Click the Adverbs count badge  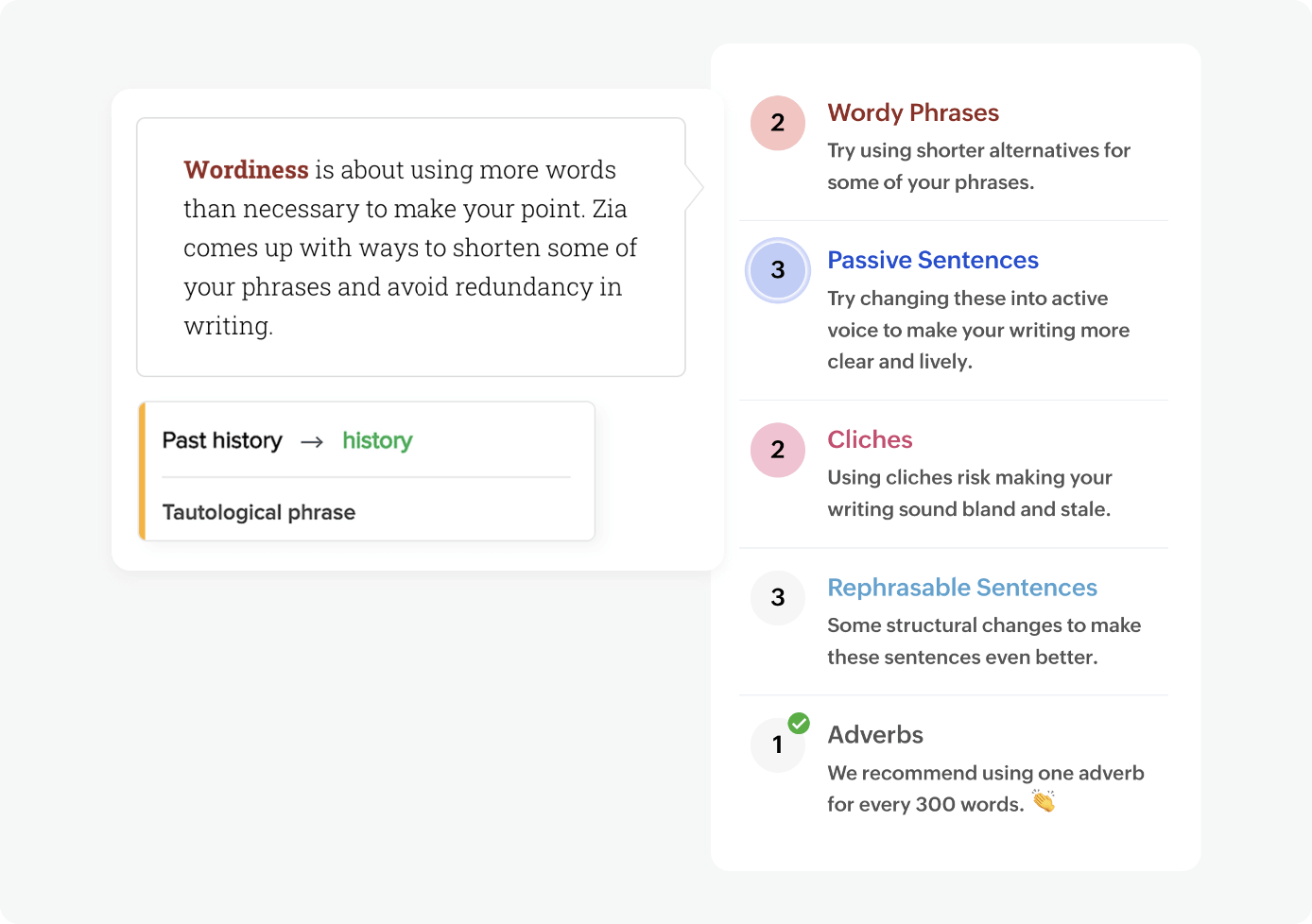[x=778, y=744]
